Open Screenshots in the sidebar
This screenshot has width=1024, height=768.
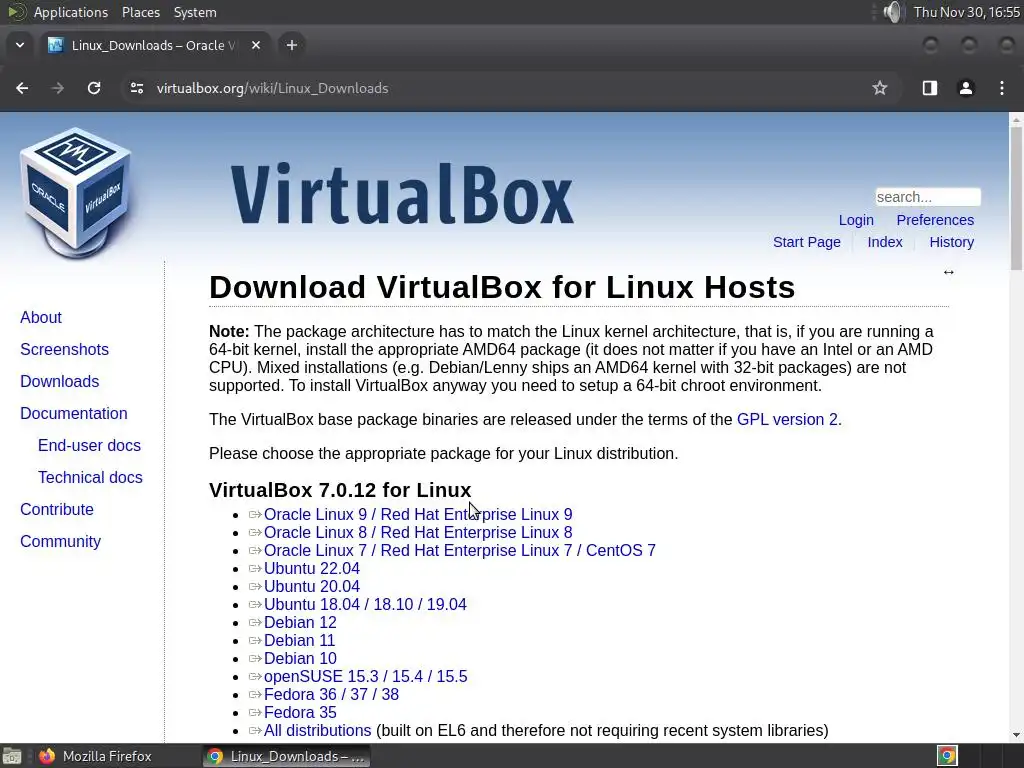coord(65,349)
